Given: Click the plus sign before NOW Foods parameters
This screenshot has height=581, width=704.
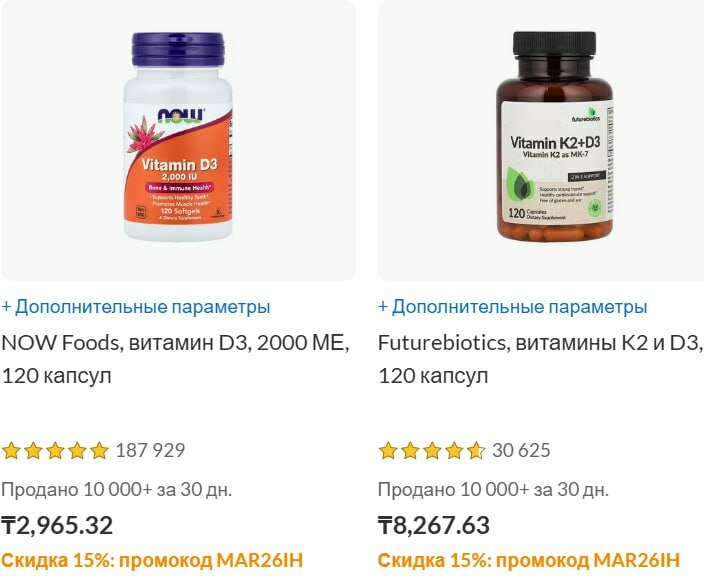Looking at the screenshot, I should pyautogui.click(x=6, y=307).
